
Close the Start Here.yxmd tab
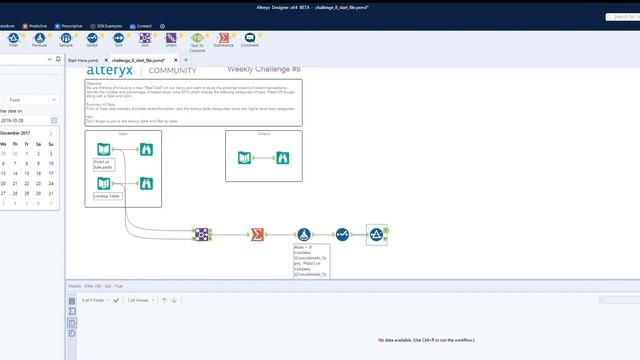[x=106, y=60]
